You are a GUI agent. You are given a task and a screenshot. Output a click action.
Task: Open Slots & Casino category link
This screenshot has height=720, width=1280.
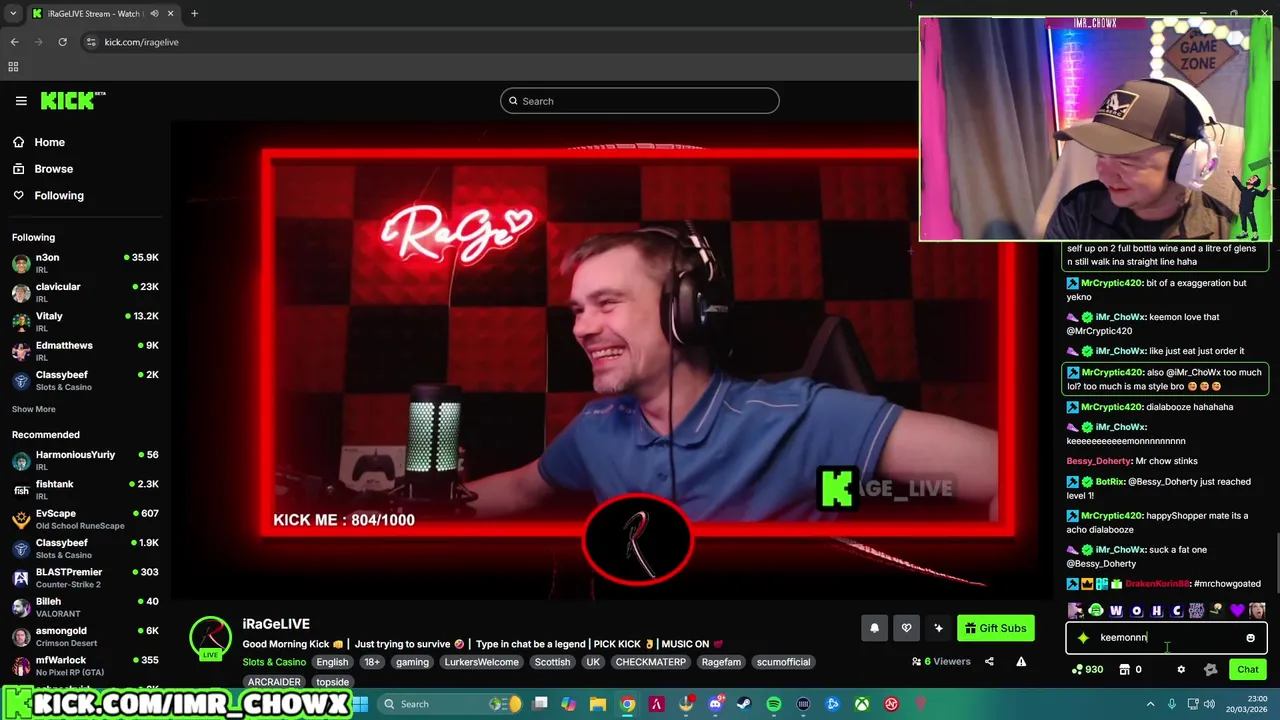tap(274, 662)
